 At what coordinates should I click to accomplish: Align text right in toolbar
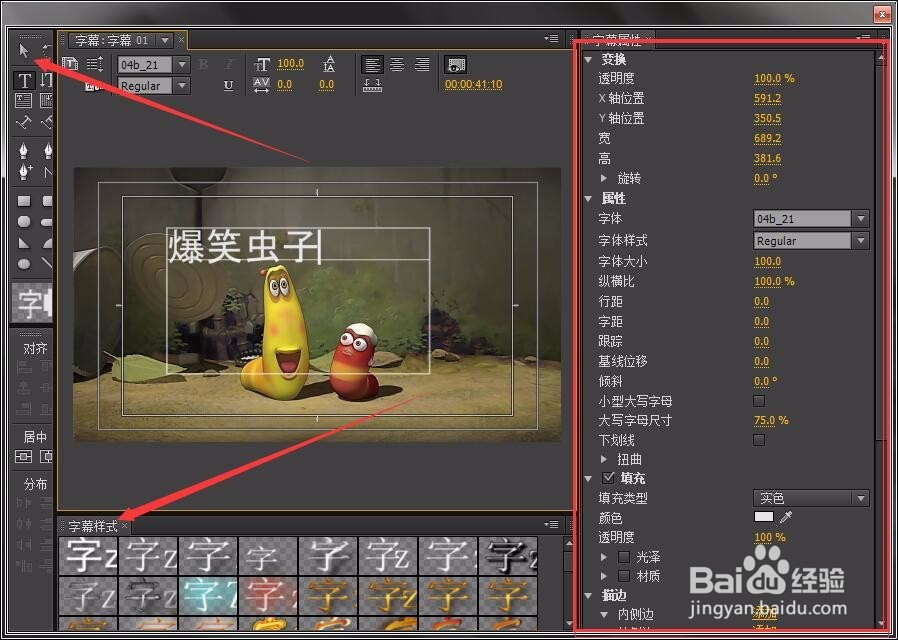(x=422, y=64)
